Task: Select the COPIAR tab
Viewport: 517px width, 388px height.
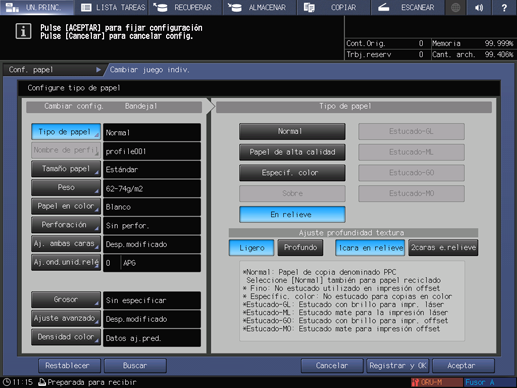Action: pos(333,7)
